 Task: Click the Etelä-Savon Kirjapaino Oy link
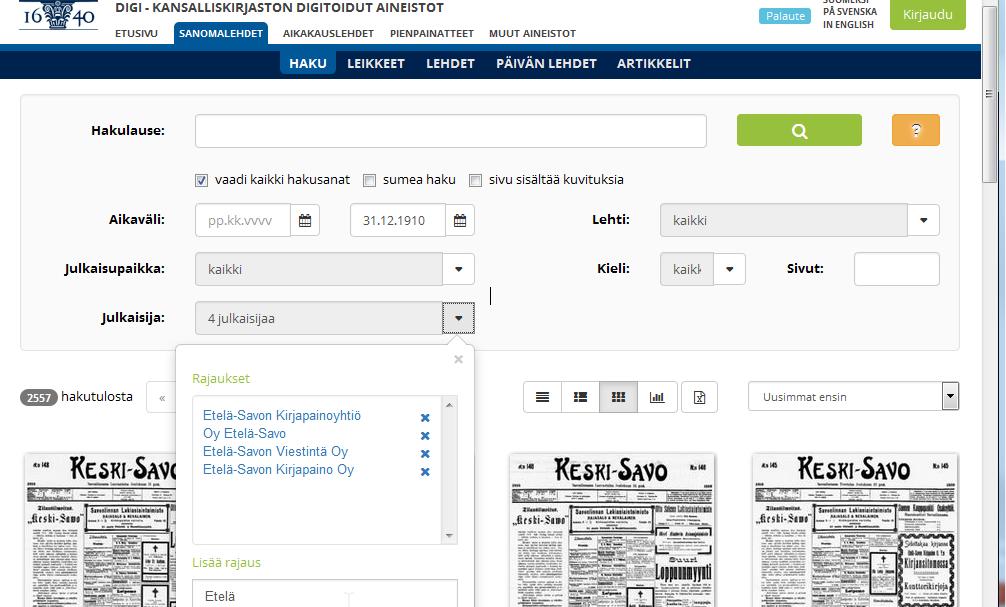coord(278,469)
